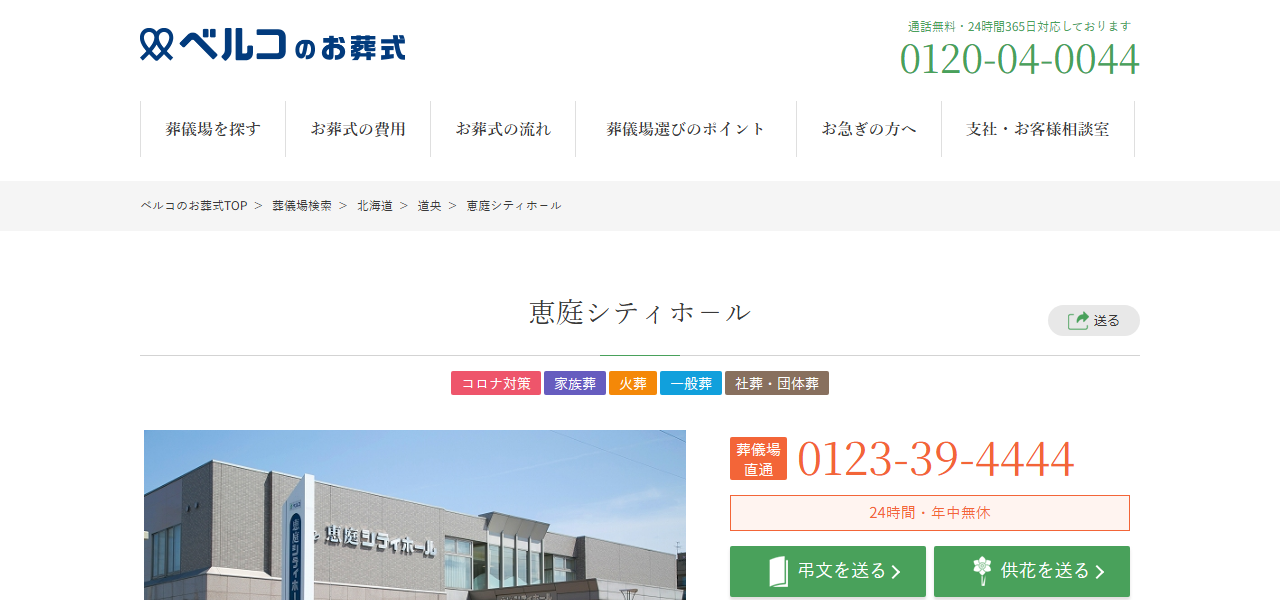Click the 通話無料・24時間365日対応 text
The image size is (1280, 600).
(x=1020, y=26)
